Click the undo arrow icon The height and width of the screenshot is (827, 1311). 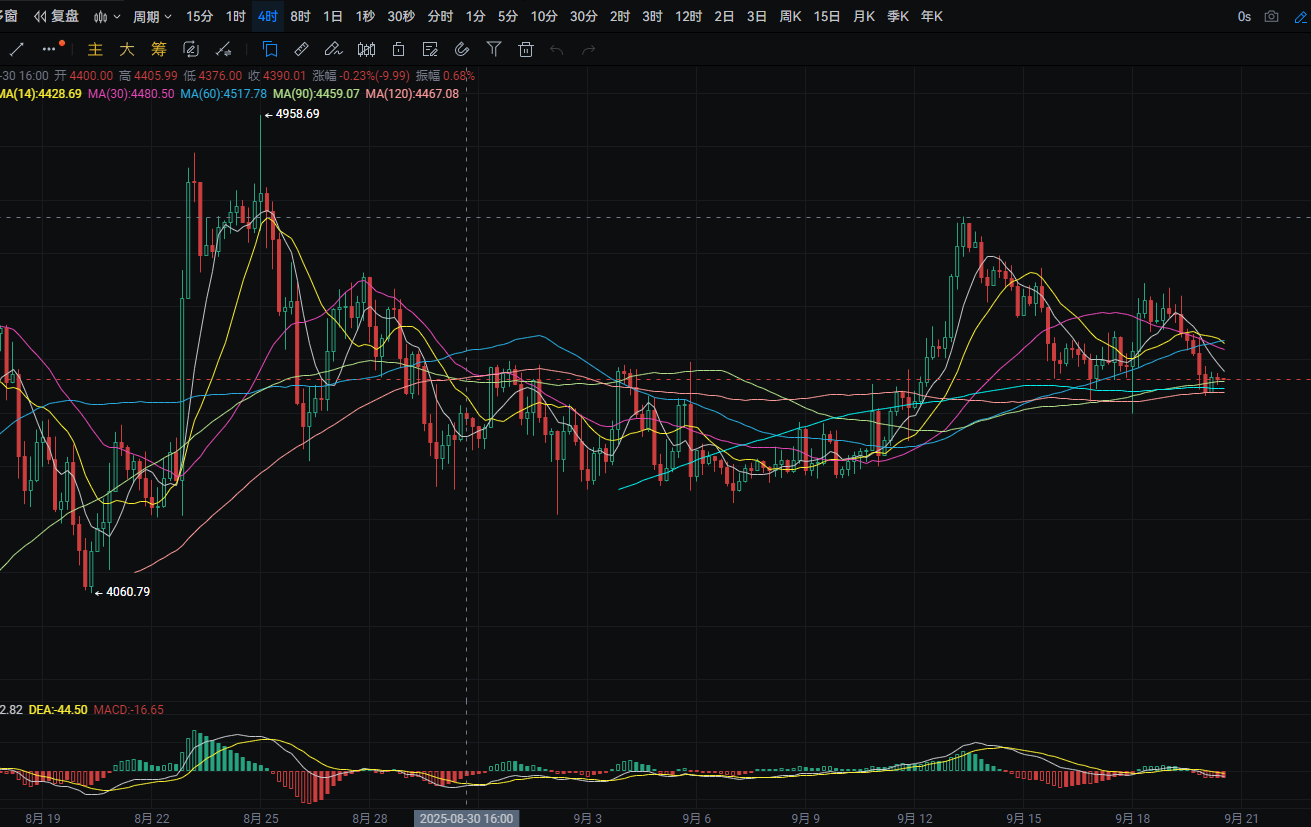tap(557, 49)
